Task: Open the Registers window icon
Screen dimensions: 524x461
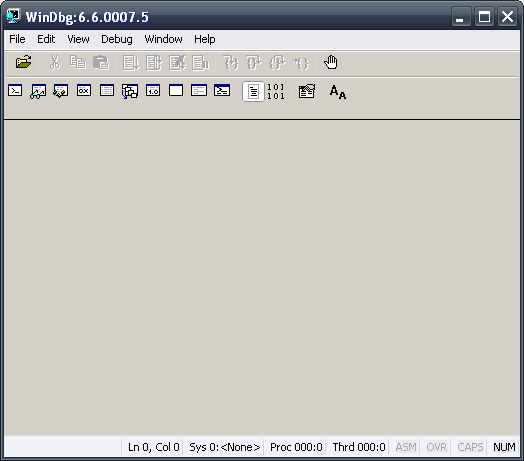Action: [x=84, y=91]
